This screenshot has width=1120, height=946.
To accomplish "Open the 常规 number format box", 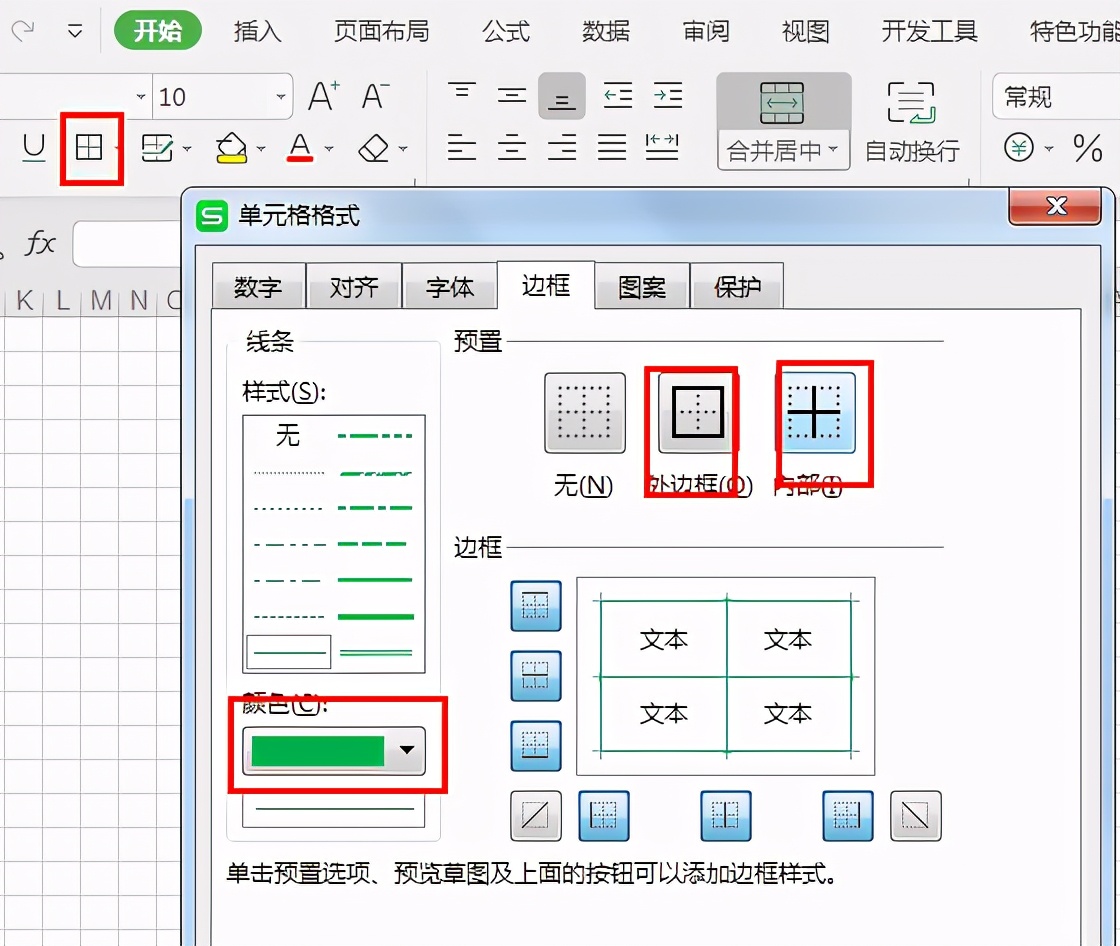I will tap(1056, 96).
